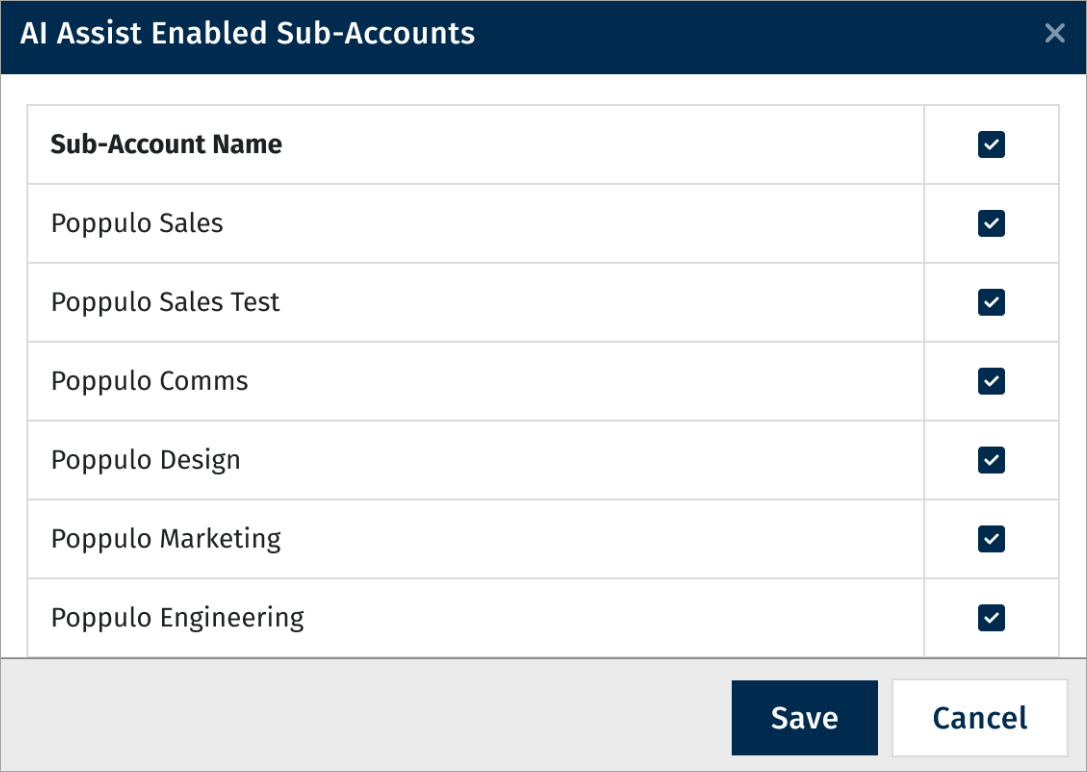Click the Poppulo Engineering account name
This screenshot has height=772, width=1087.
[x=177, y=618]
